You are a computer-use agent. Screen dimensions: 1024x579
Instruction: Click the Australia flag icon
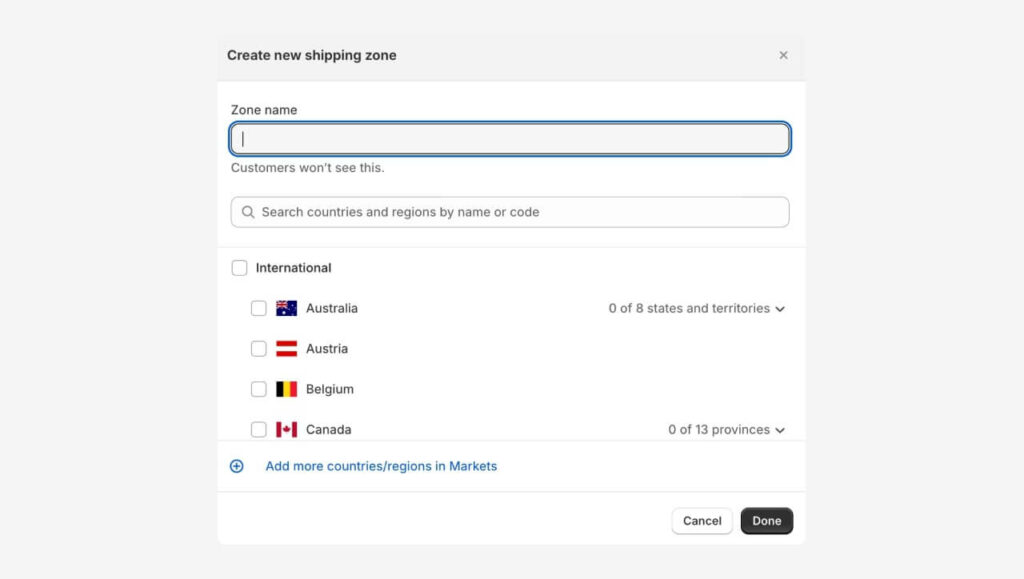(x=284, y=308)
